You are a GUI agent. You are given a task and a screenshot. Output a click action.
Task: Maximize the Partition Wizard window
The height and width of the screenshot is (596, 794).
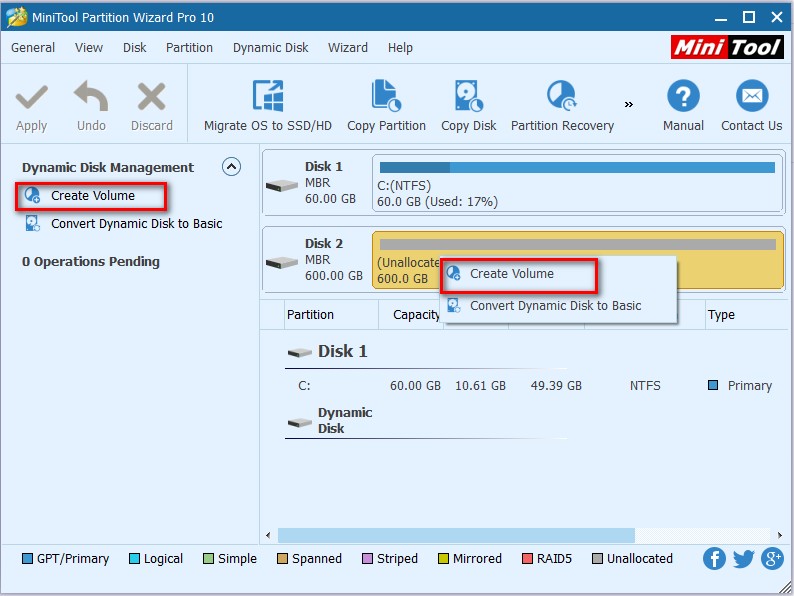(x=749, y=17)
